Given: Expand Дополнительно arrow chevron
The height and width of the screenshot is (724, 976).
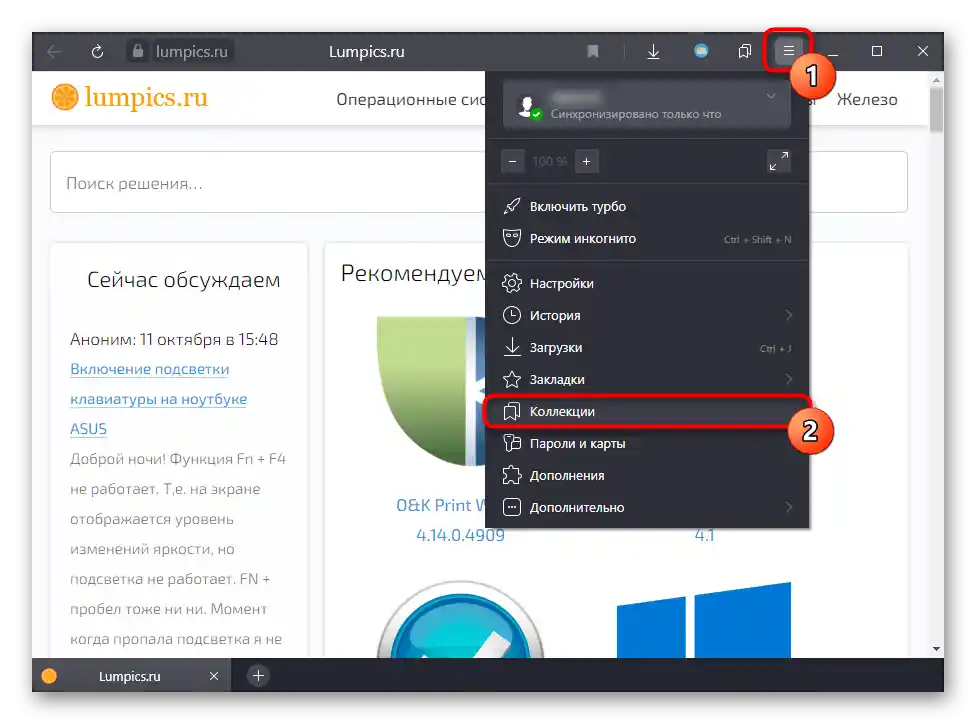Looking at the screenshot, I should pyautogui.click(x=789, y=507).
